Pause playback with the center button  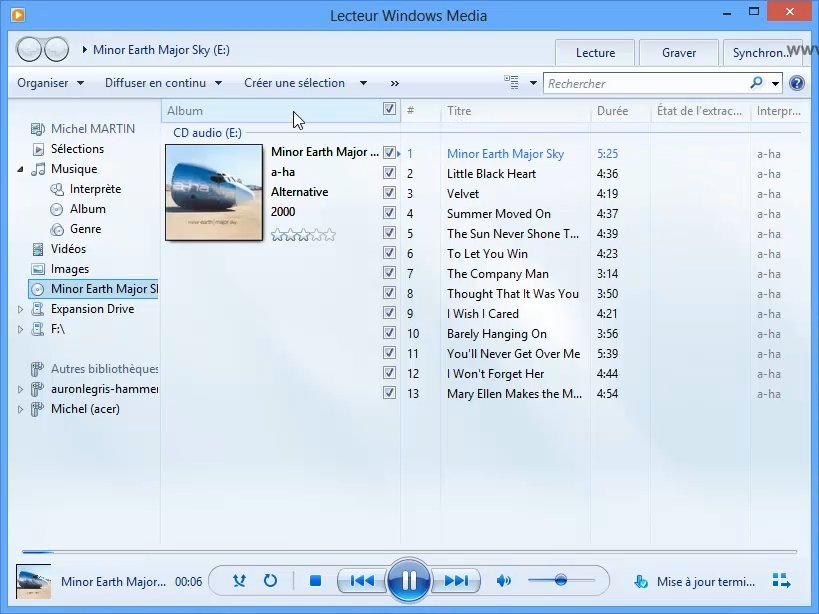[x=409, y=580]
